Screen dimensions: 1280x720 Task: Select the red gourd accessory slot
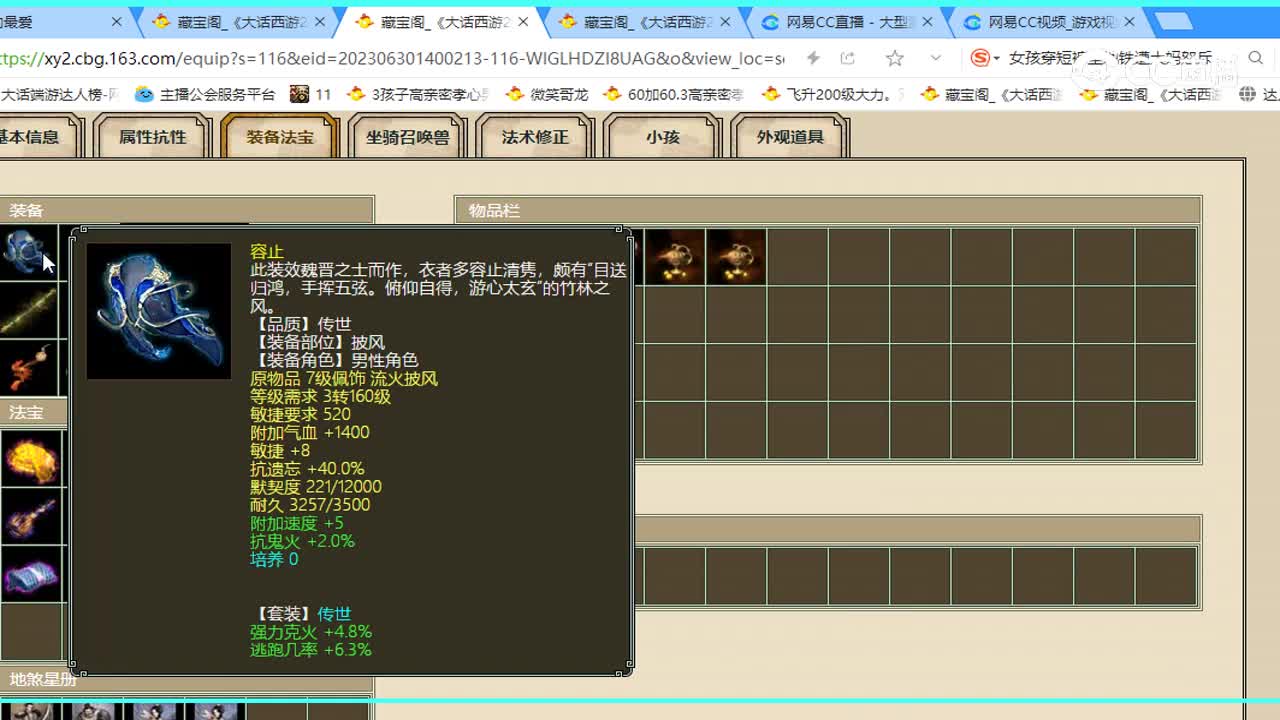(x=28, y=368)
